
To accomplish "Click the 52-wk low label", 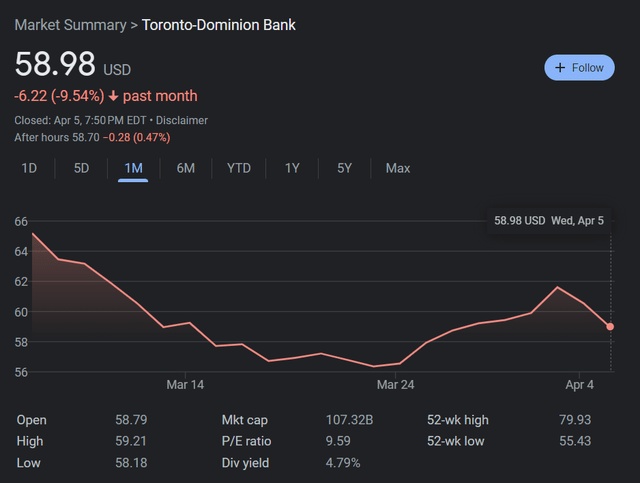I will 456,441.
